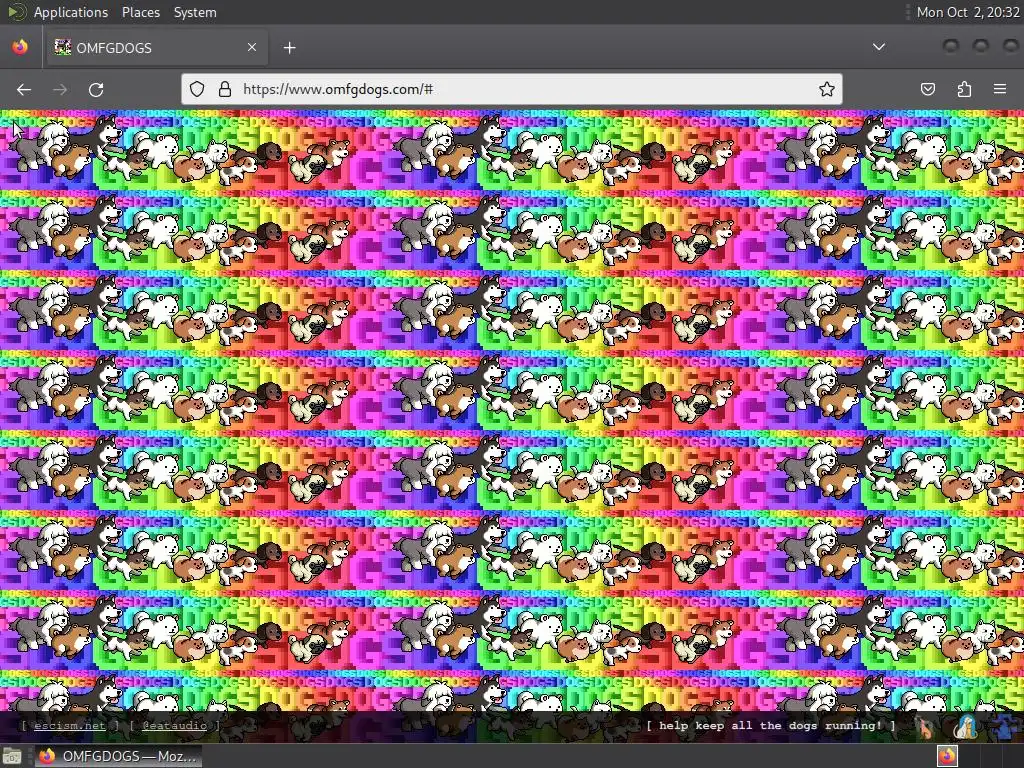
Task: Open the System menu
Action: coord(195,12)
